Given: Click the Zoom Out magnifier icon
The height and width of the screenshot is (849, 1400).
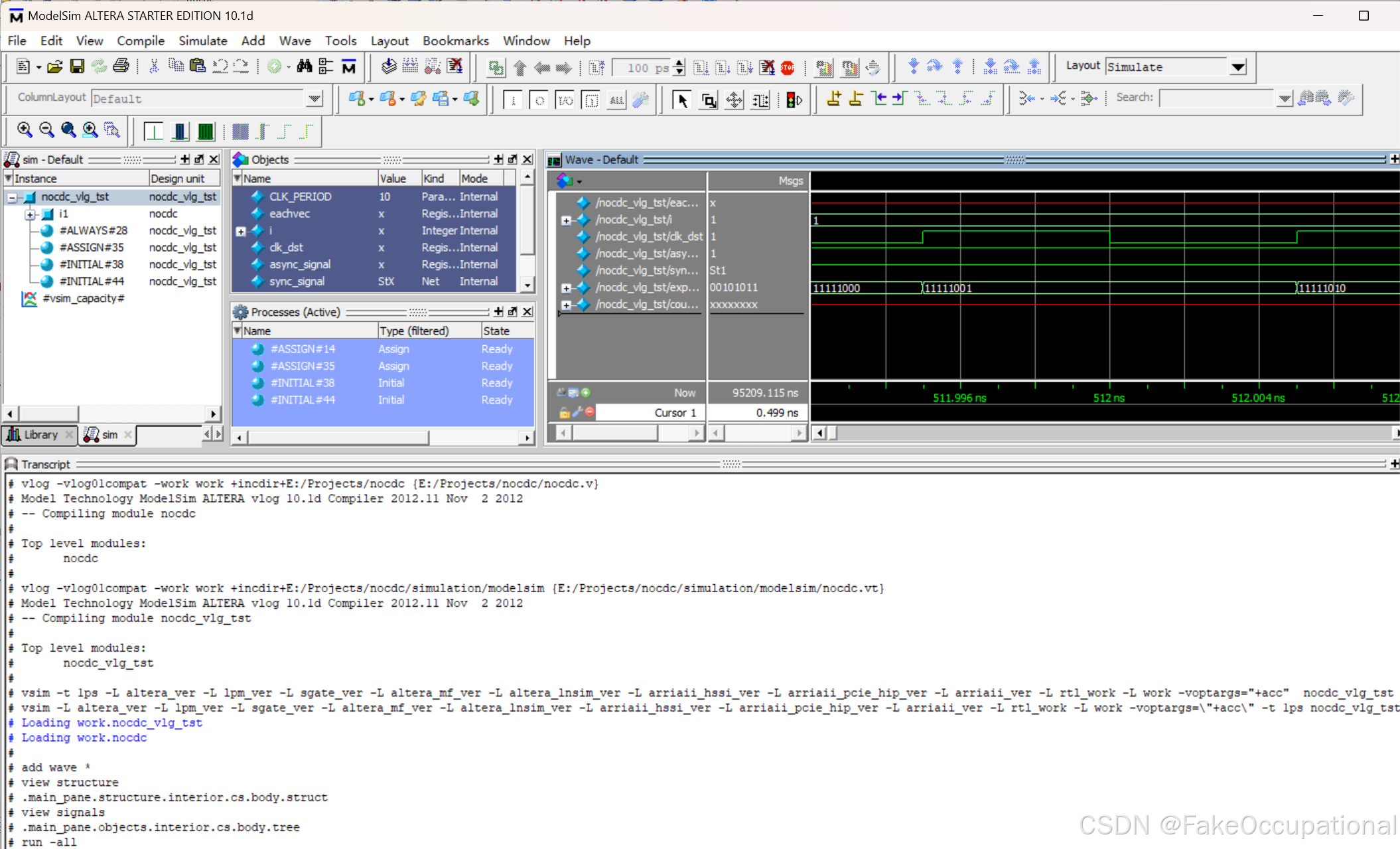Looking at the screenshot, I should [x=46, y=130].
